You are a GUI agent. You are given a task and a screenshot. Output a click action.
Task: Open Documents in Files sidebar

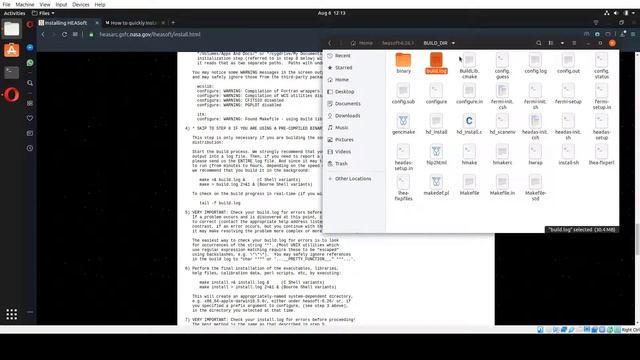pyautogui.click(x=354, y=104)
